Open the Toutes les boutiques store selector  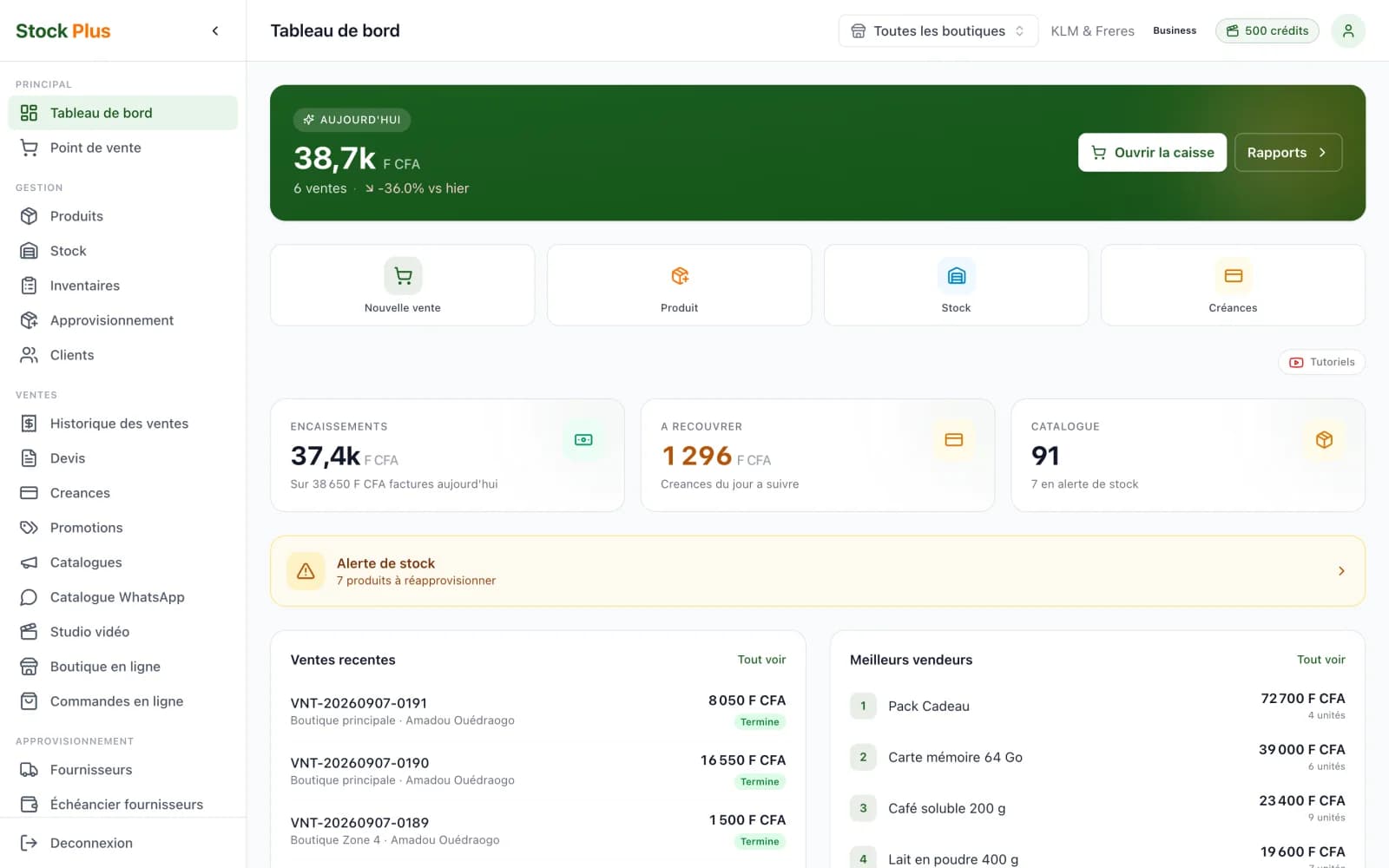938,31
